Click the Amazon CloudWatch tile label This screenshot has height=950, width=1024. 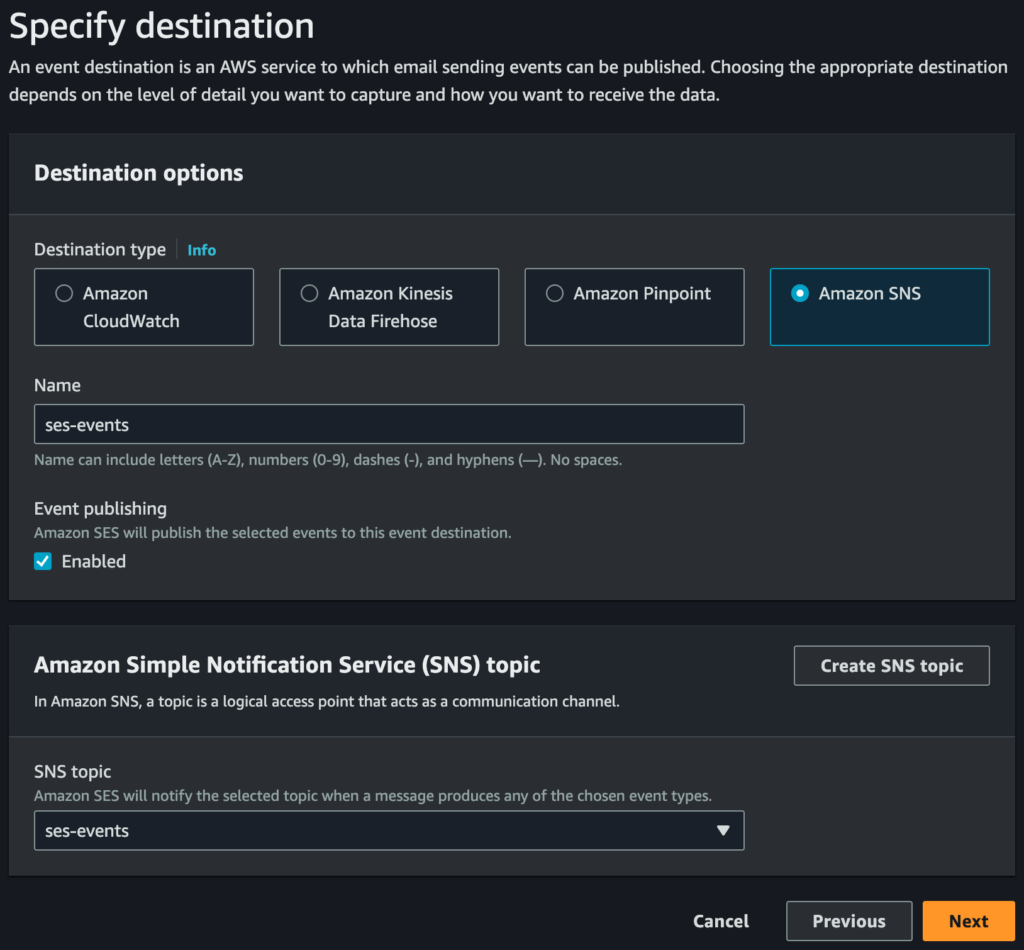130,307
